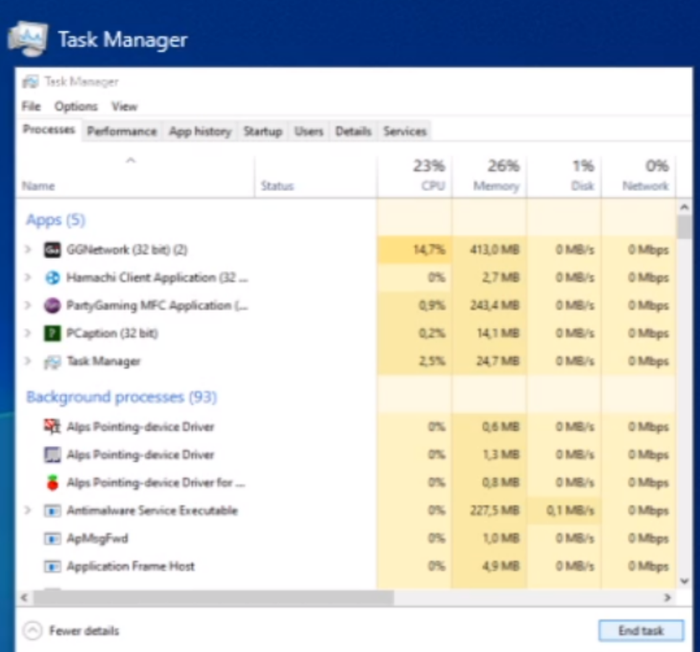Image resolution: width=700 pixels, height=652 pixels.
Task: Click the '2,5%' CPU value
Action: 432,361
